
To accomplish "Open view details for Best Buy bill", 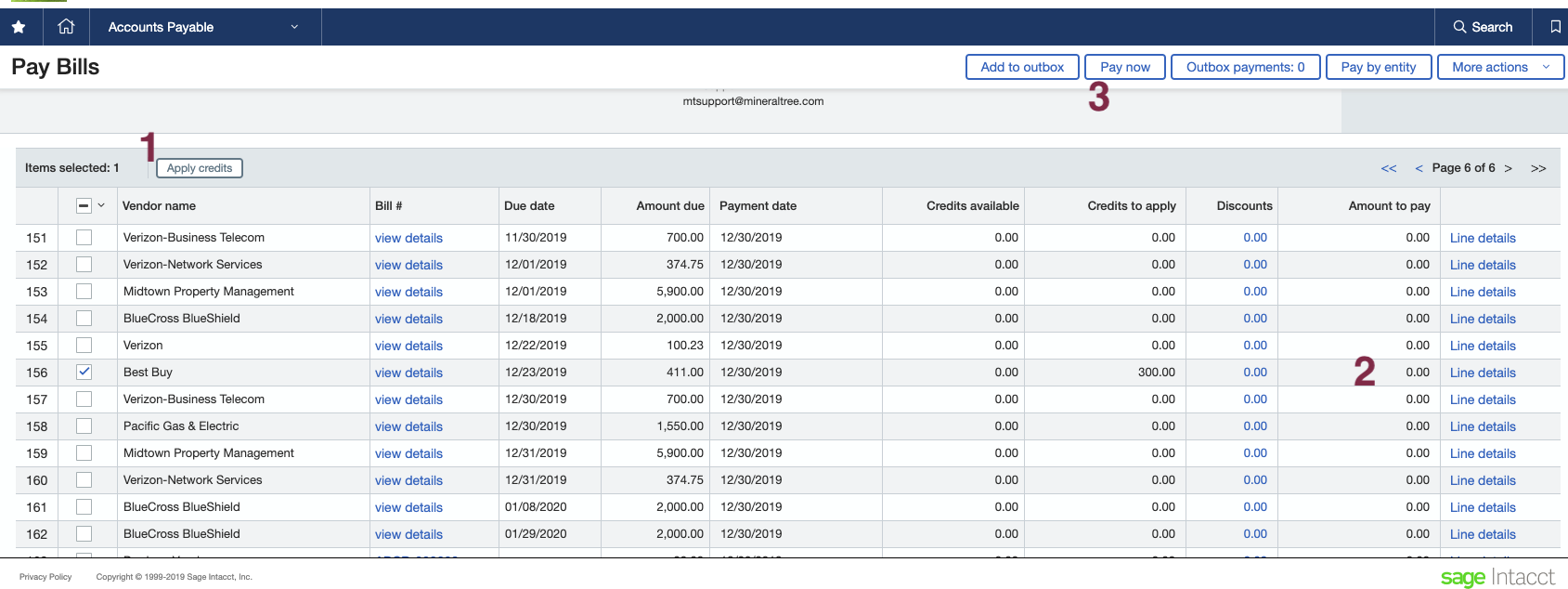I will pos(408,373).
